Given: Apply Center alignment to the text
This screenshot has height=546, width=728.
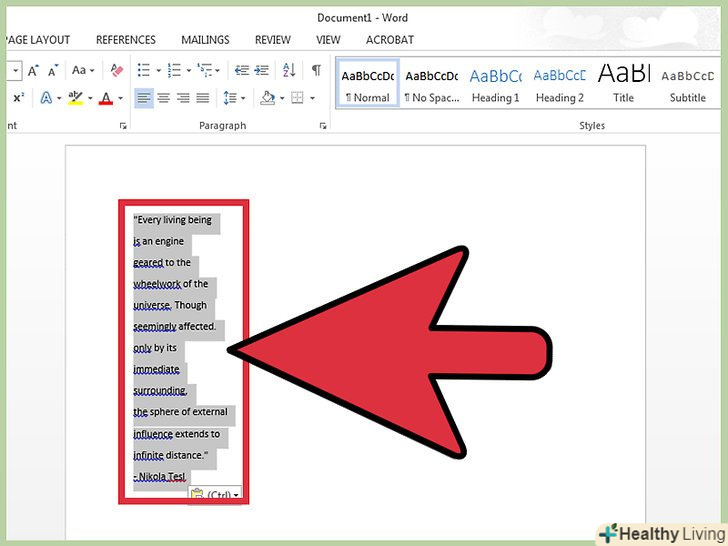Looking at the screenshot, I should click(x=164, y=98).
